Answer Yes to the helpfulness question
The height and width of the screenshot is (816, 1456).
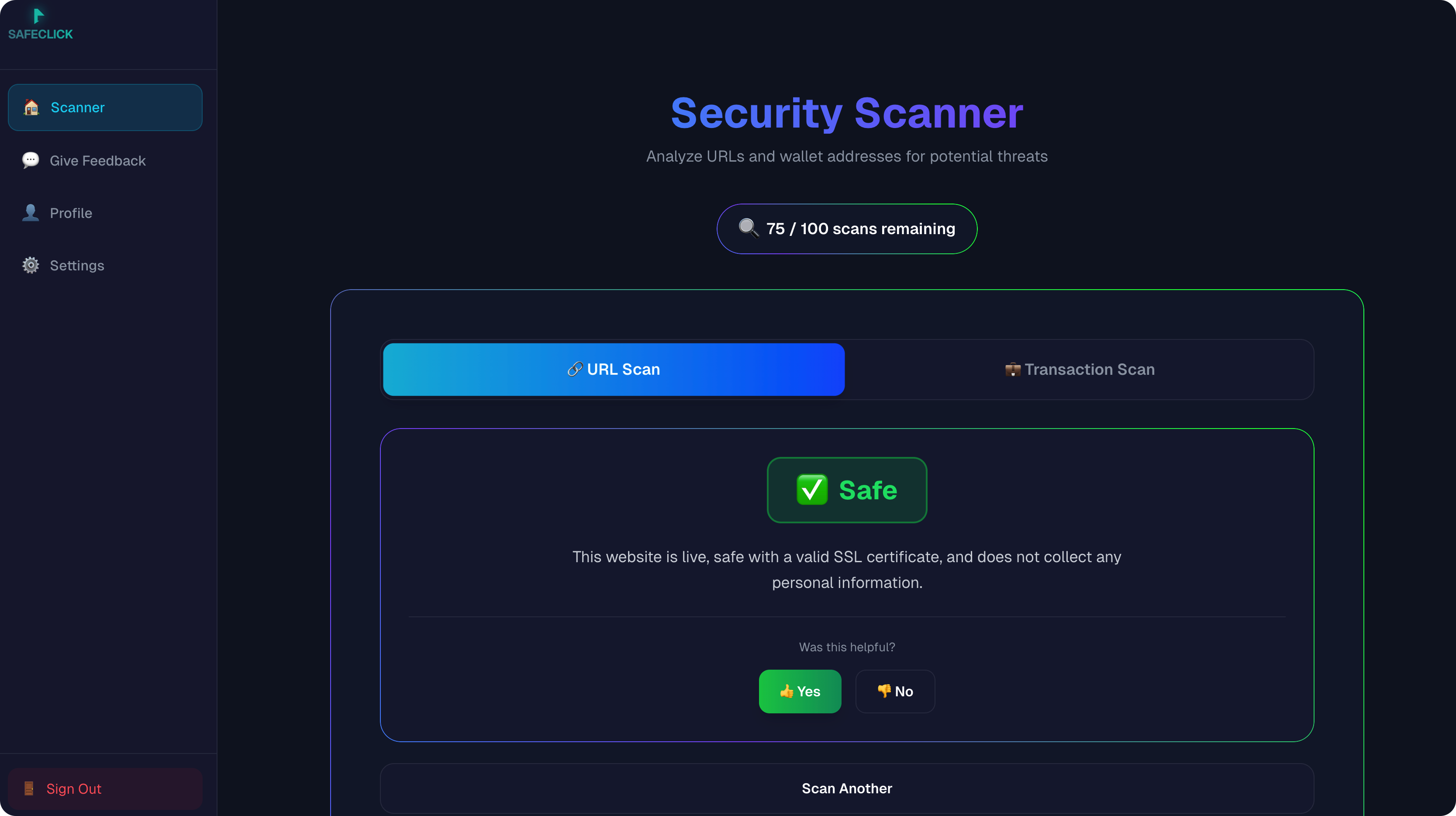pos(800,691)
